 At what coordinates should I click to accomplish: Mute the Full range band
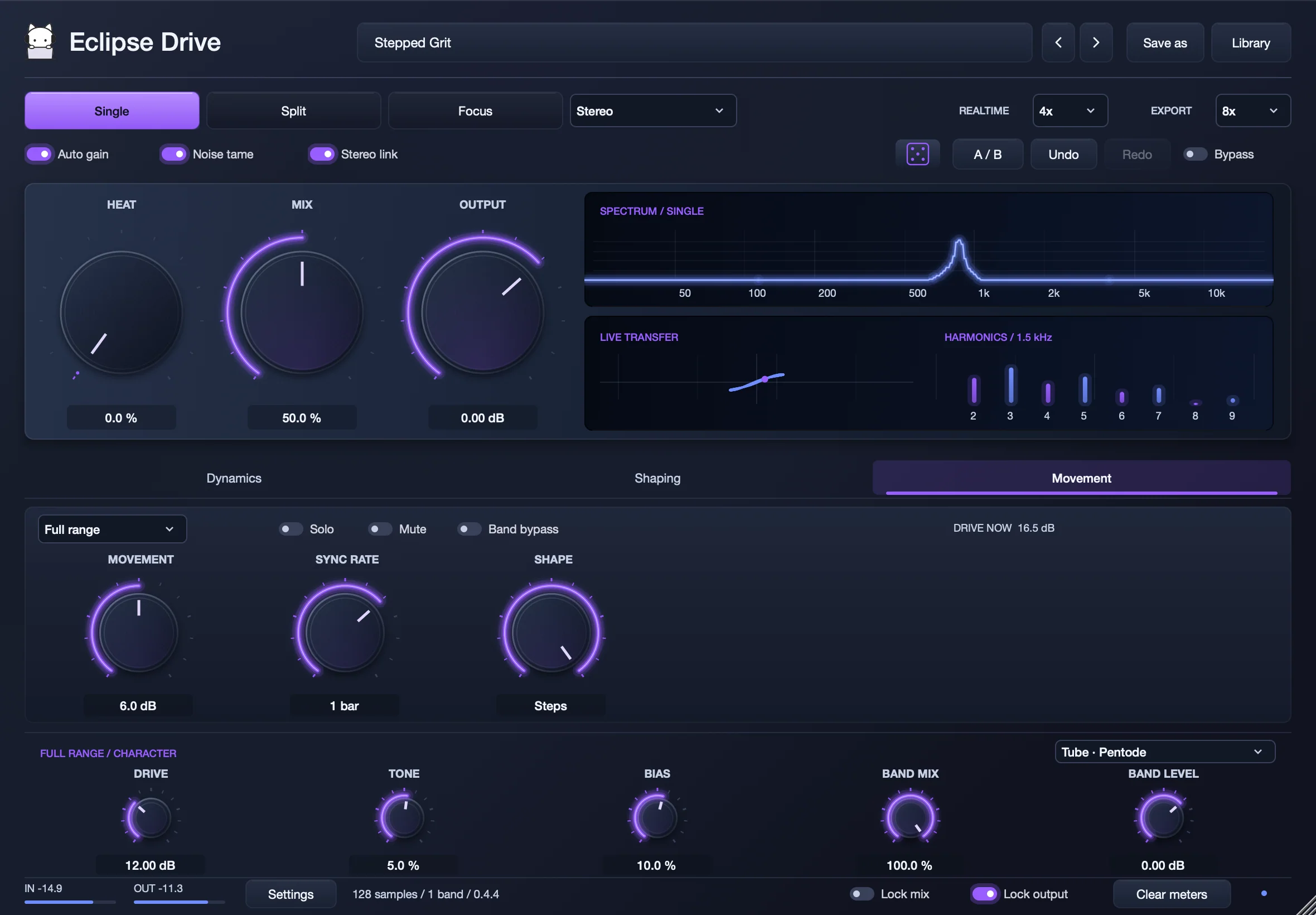[380, 528]
